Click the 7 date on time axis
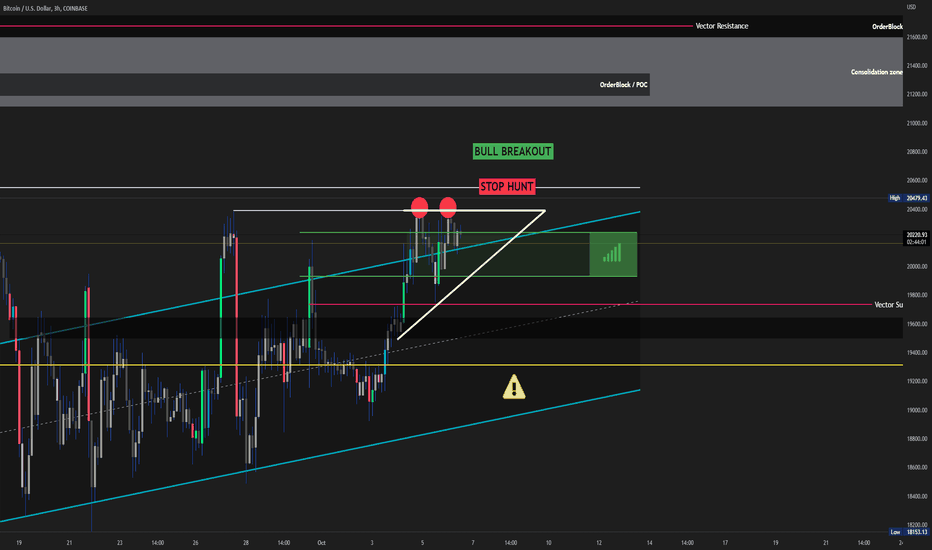The width and height of the screenshot is (932, 550). (473, 543)
